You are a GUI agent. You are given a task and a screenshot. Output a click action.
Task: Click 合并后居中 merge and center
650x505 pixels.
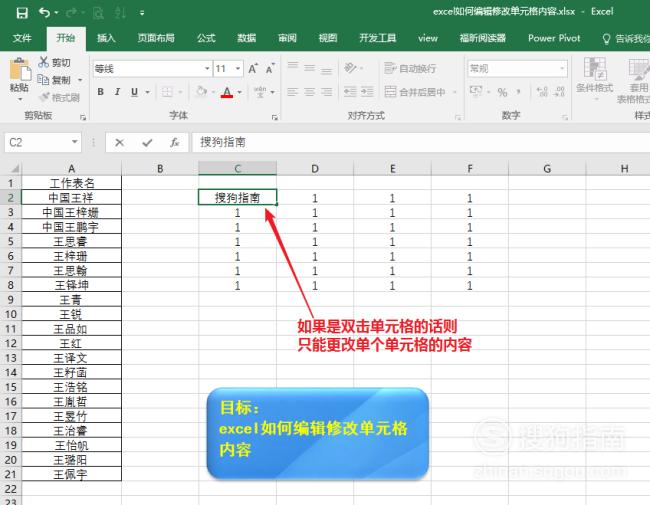[415, 92]
